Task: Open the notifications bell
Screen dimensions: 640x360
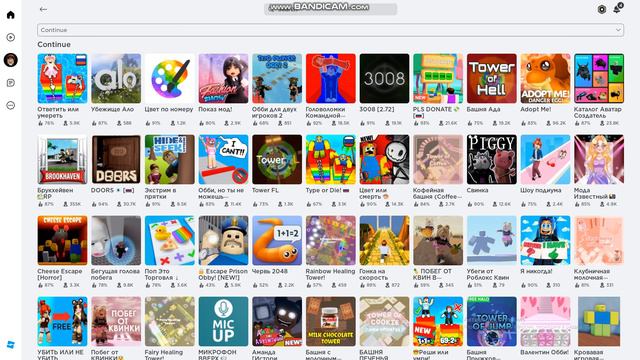Action: (617, 9)
